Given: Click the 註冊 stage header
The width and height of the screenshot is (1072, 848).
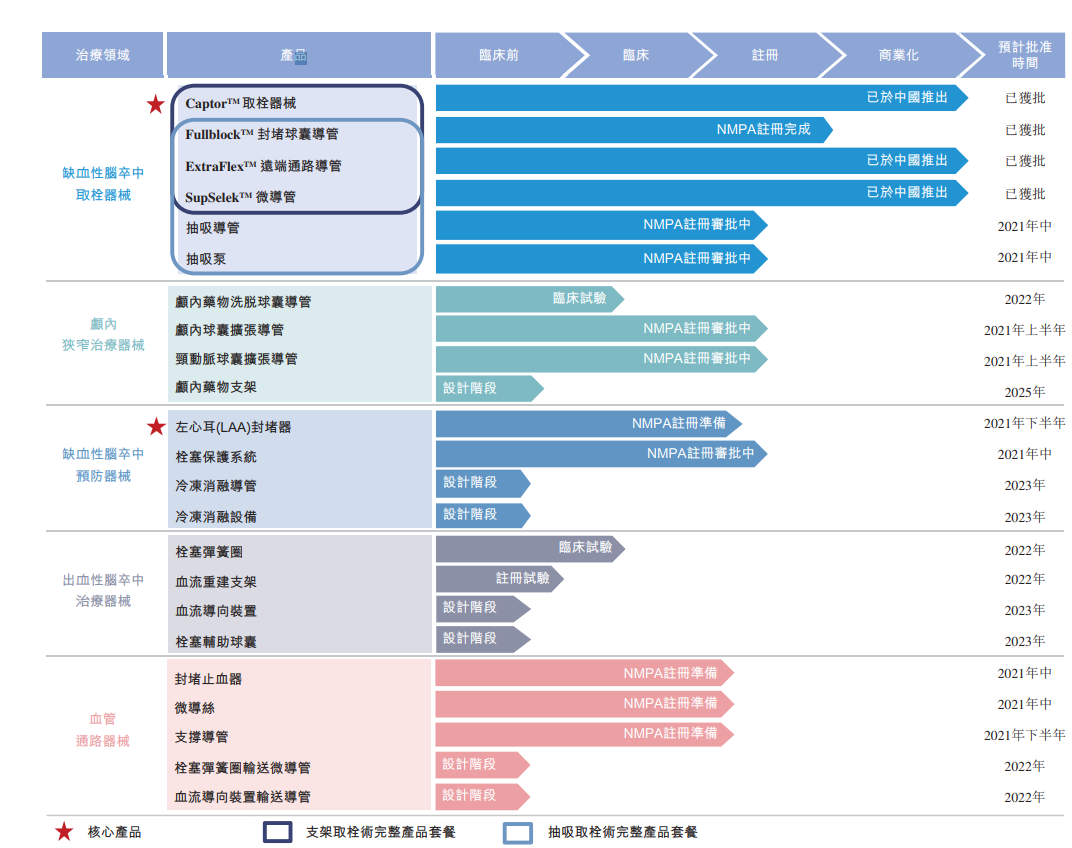Looking at the screenshot, I should coord(764,55).
